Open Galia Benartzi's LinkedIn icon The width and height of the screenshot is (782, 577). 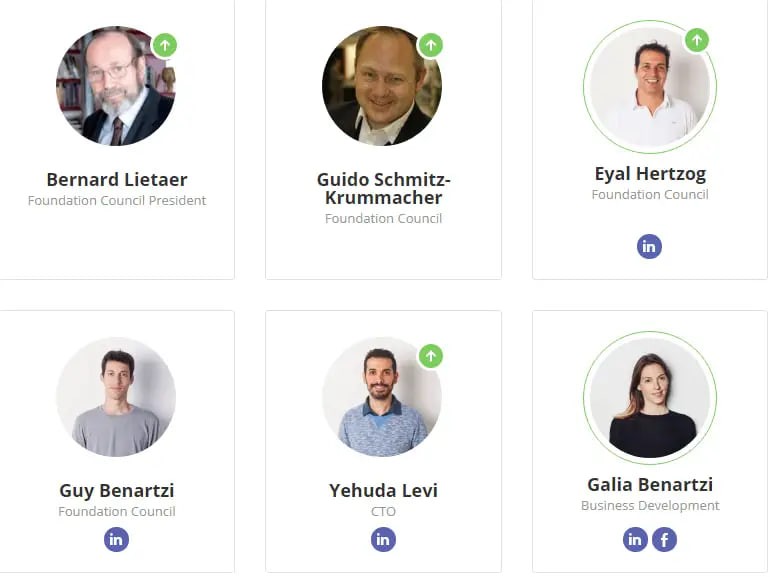[x=635, y=540]
